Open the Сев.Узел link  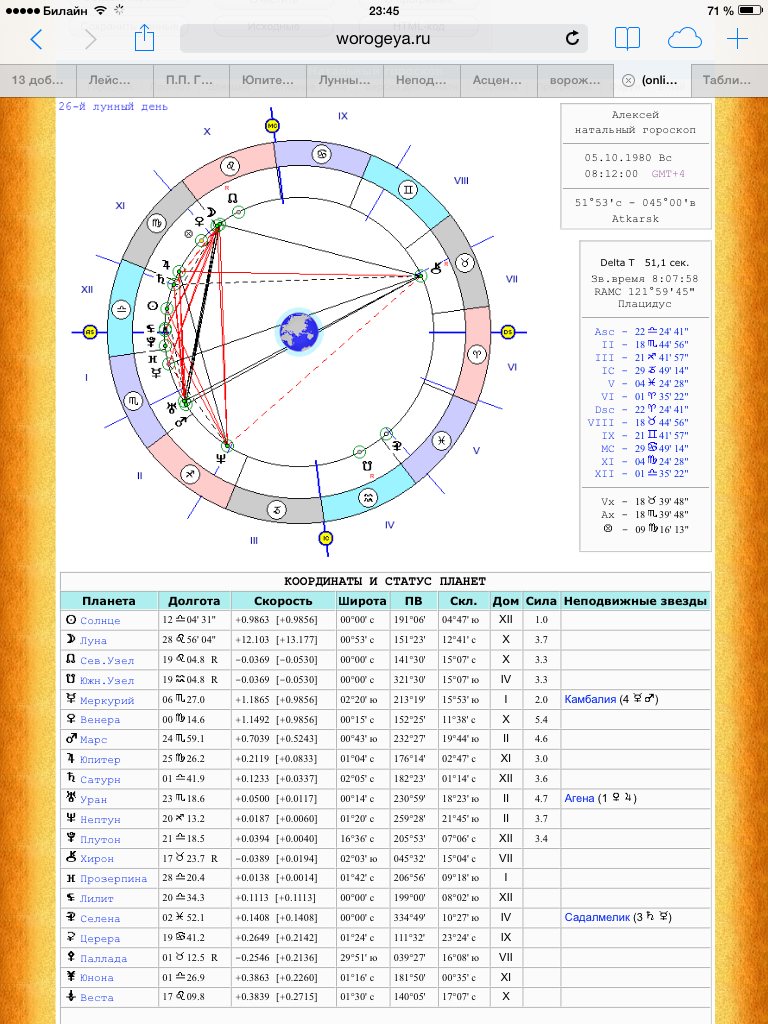[x=107, y=661]
